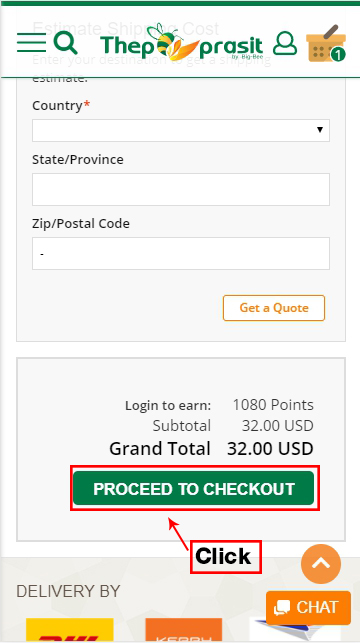The width and height of the screenshot is (360, 643).
Task: Focus the State/Province field
Action: [181, 189]
